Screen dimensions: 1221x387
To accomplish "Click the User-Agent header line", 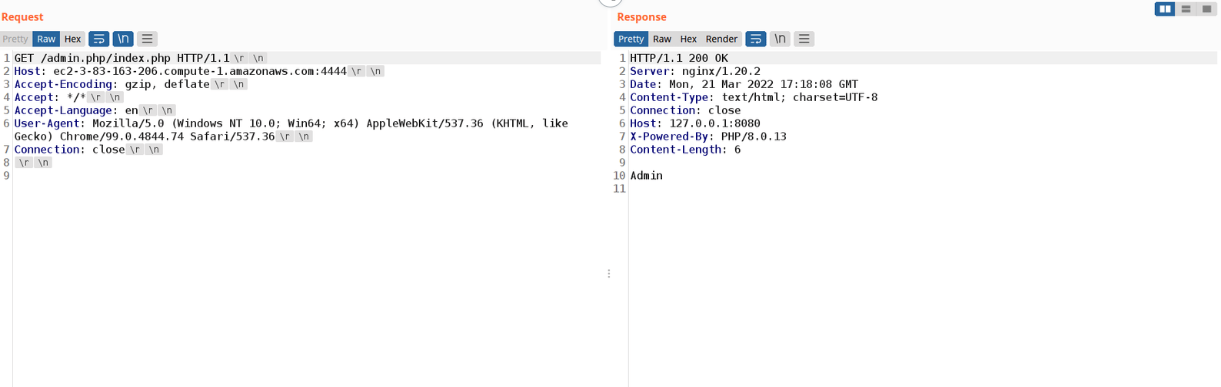I will click(291, 130).
